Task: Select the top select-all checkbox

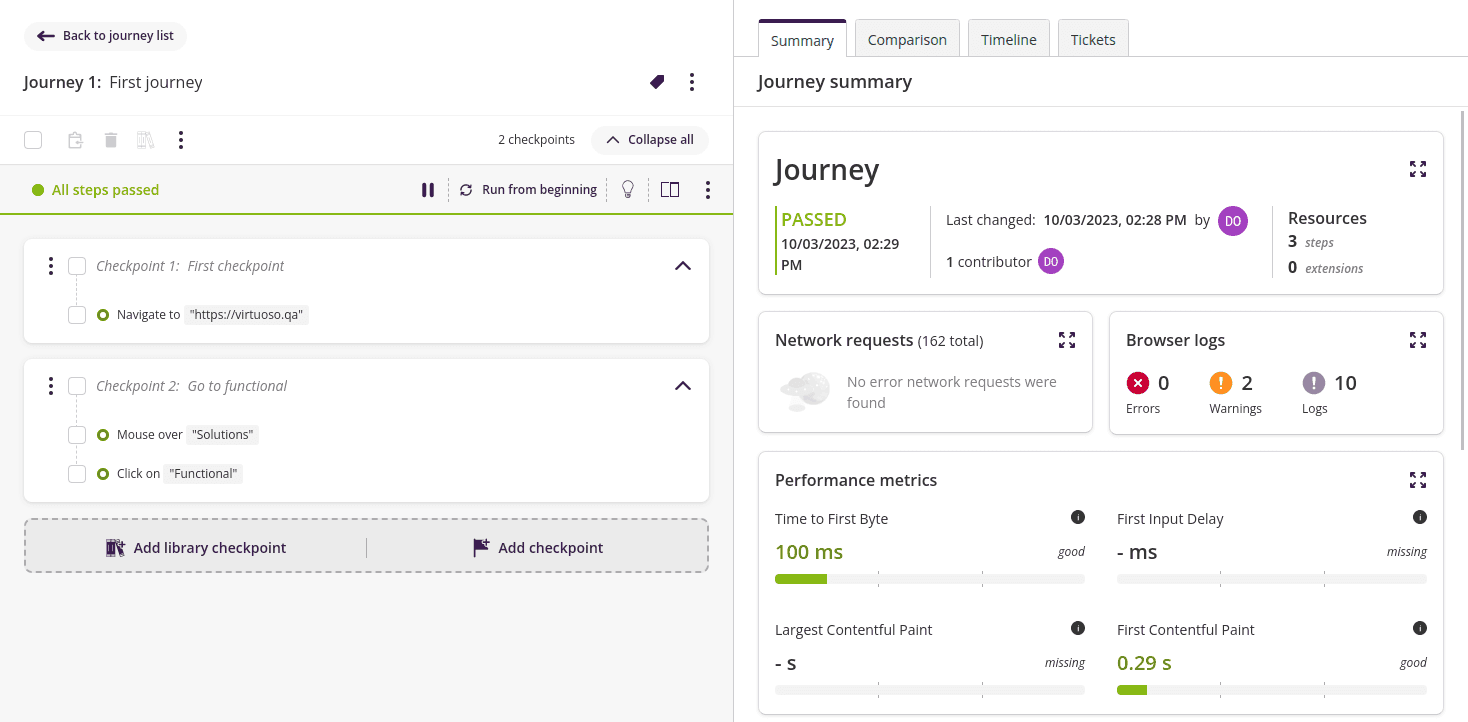Action: 33,139
